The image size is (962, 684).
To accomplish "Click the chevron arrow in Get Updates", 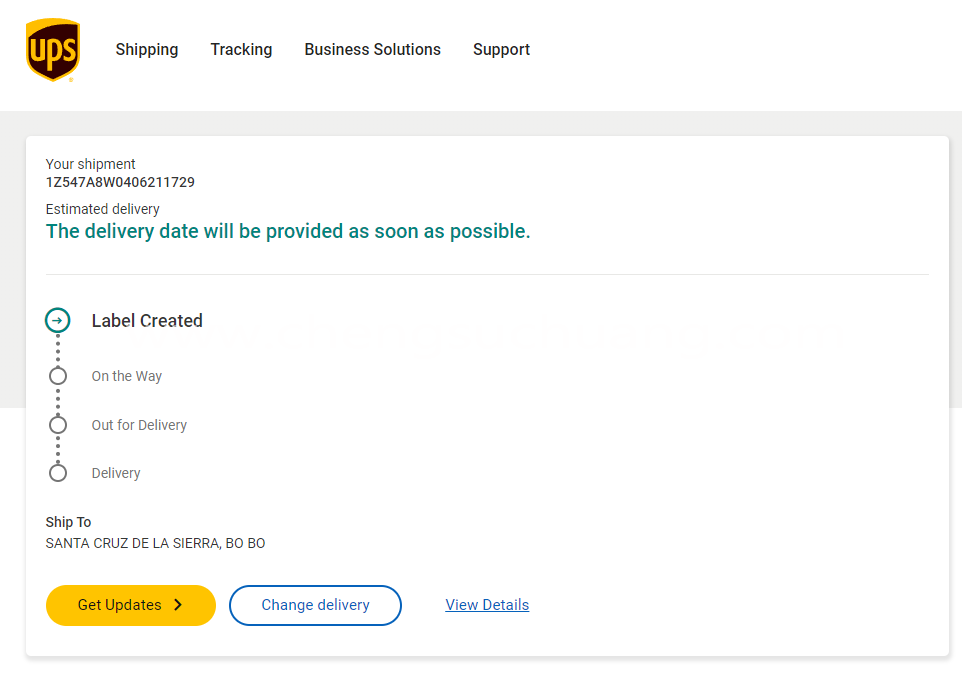I will point(178,605).
